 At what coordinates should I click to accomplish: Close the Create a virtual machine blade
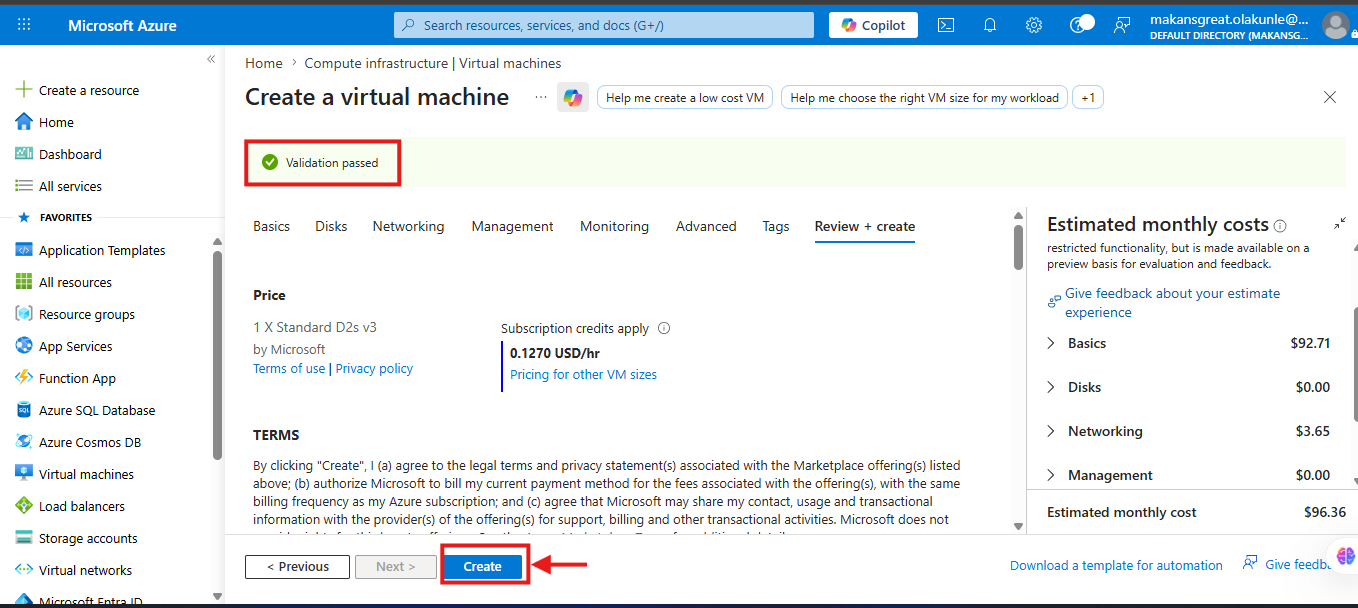click(1330, 97)
